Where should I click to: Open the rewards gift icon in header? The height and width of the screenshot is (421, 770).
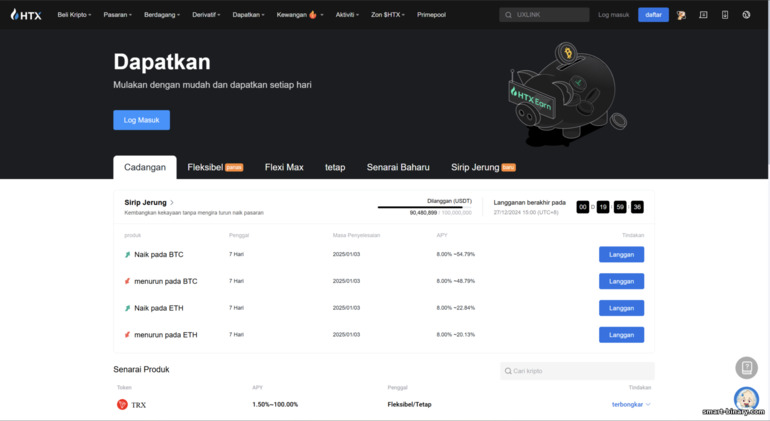tap(681, 15)
